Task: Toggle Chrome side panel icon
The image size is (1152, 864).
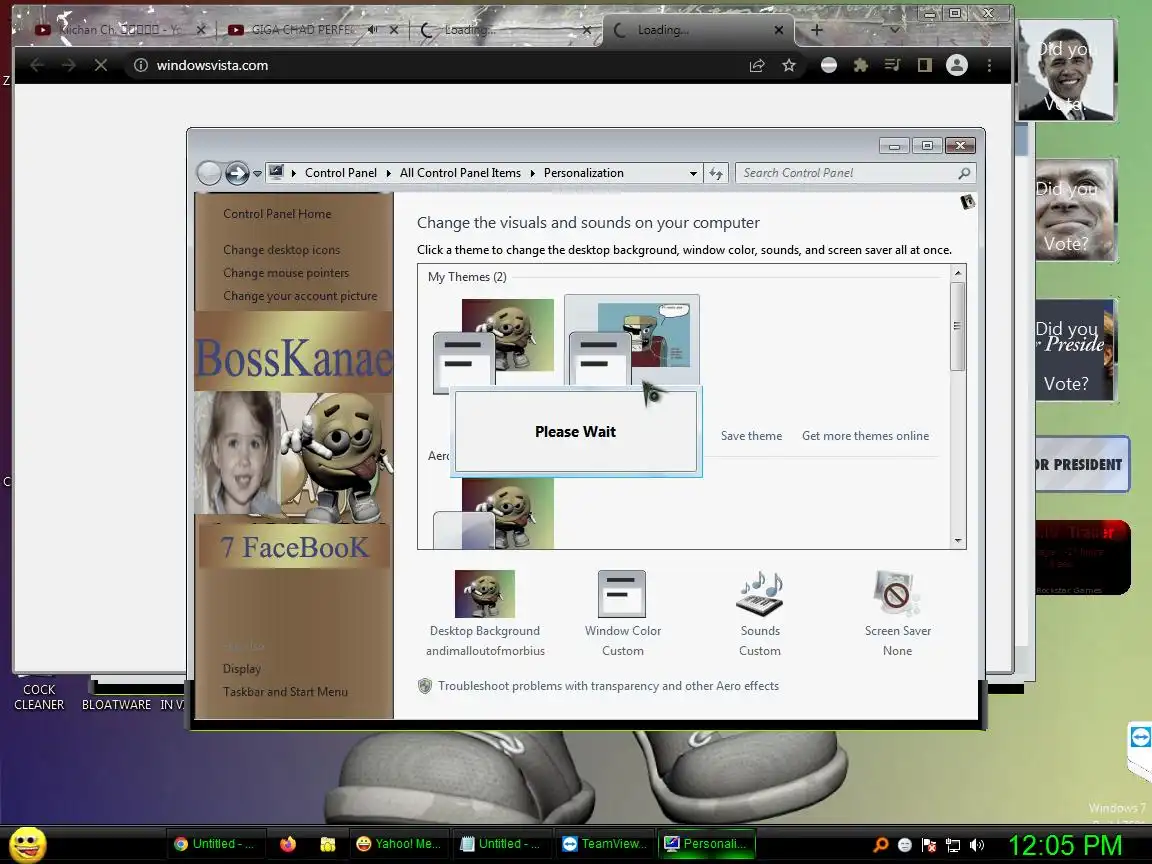Action: point(925,65)
